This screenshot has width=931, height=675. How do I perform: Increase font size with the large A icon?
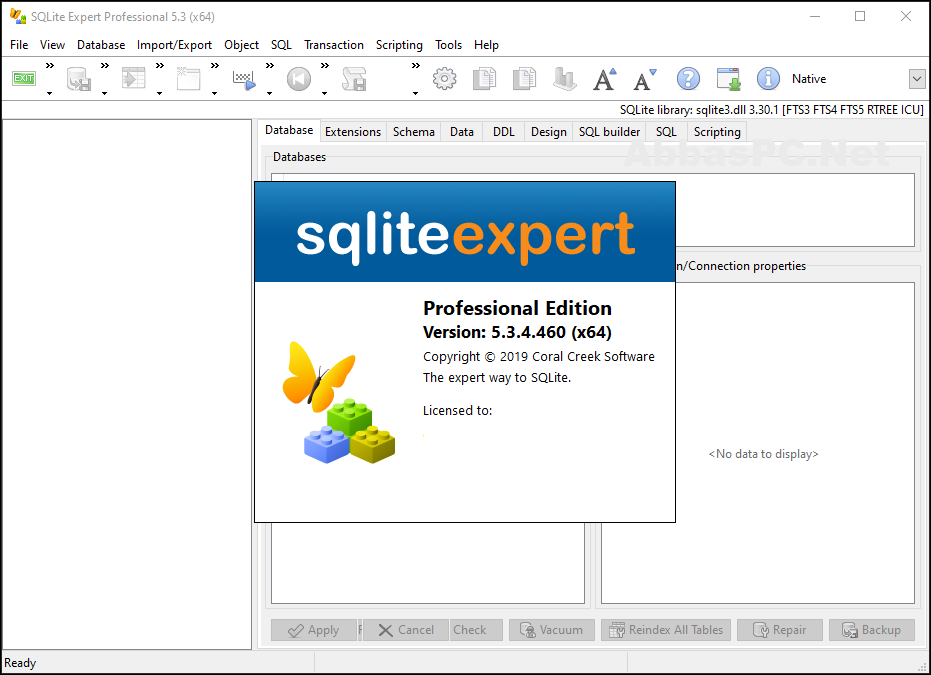coord(604,79)
